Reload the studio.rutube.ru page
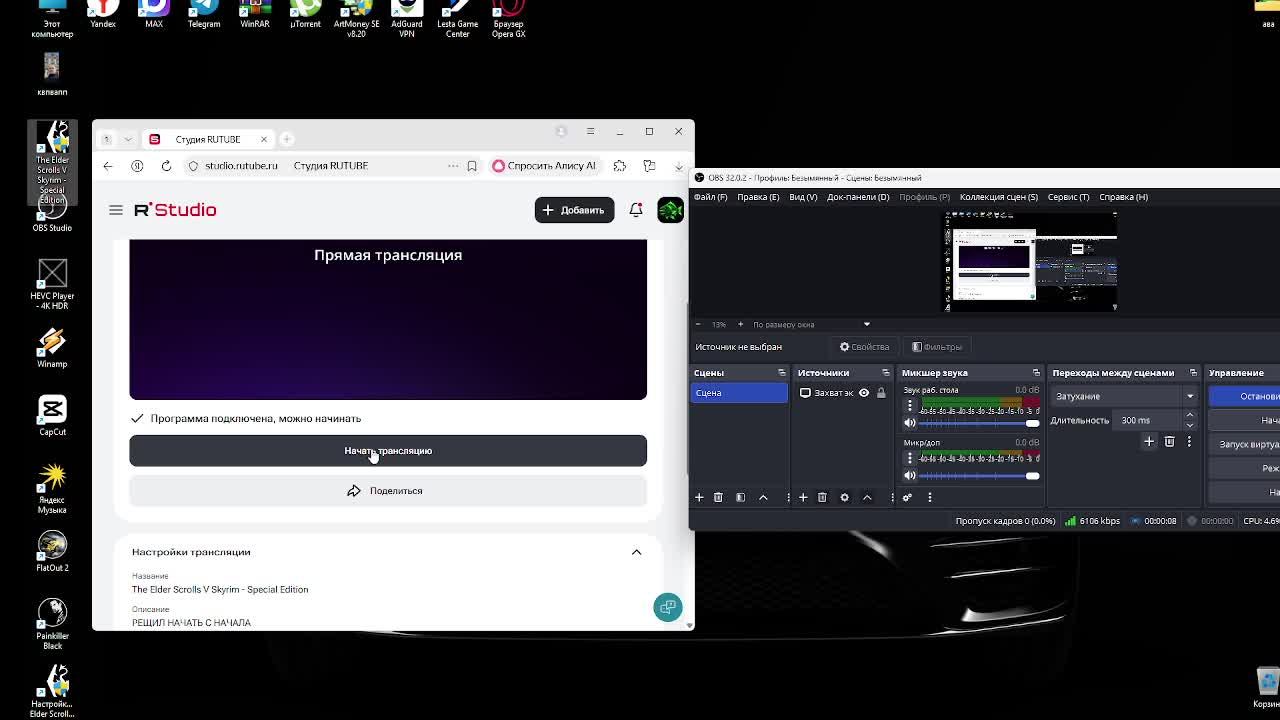 (x=166, y=166)
